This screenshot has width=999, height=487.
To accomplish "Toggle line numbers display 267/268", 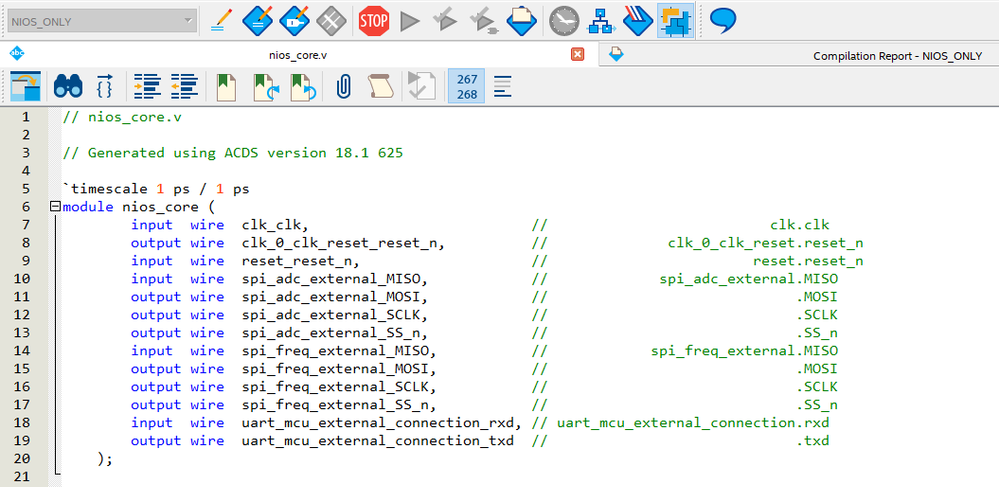I will pyautogui.click(x=466, y=86).
